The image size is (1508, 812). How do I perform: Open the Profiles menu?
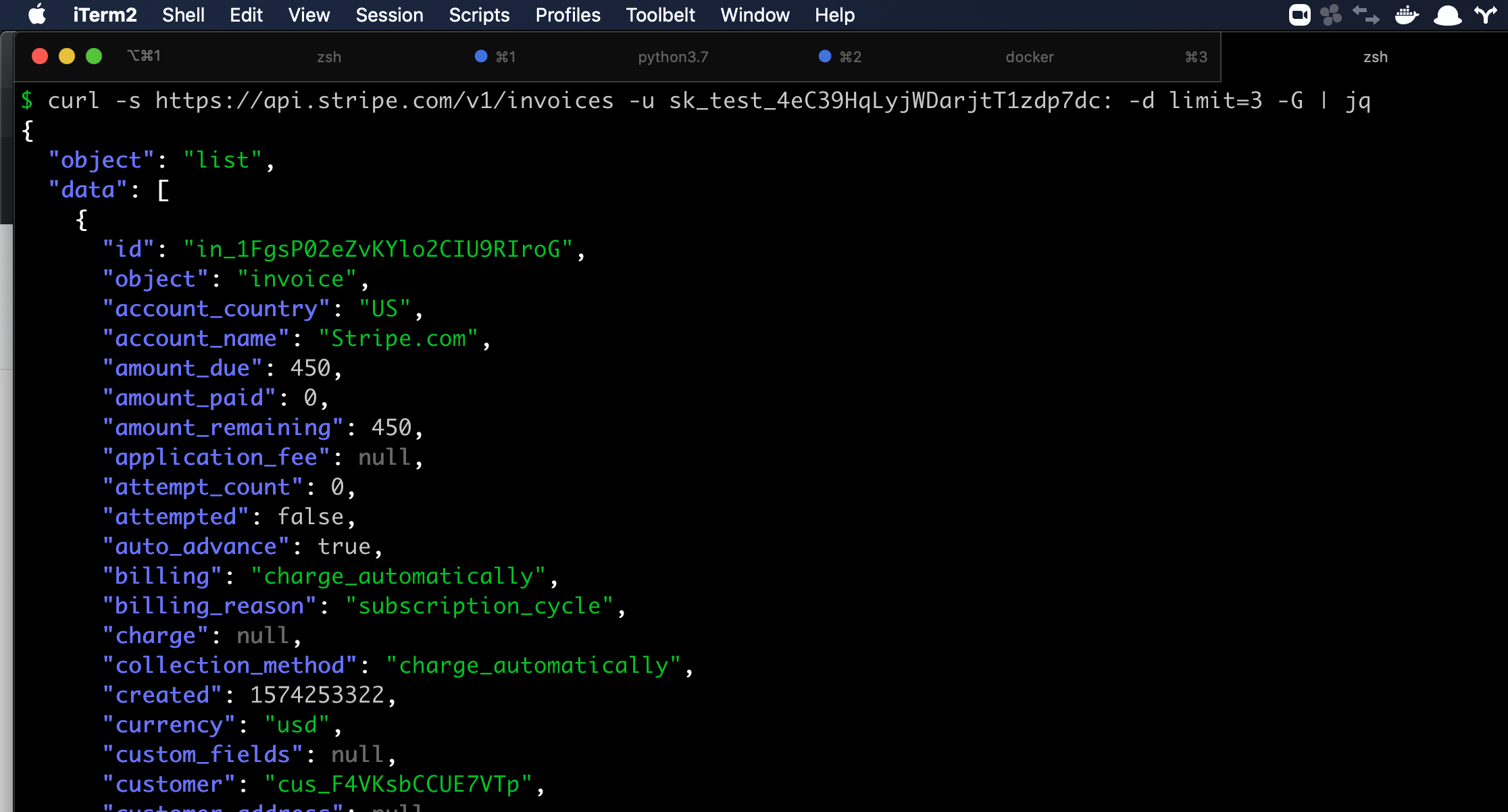[568, 15]
